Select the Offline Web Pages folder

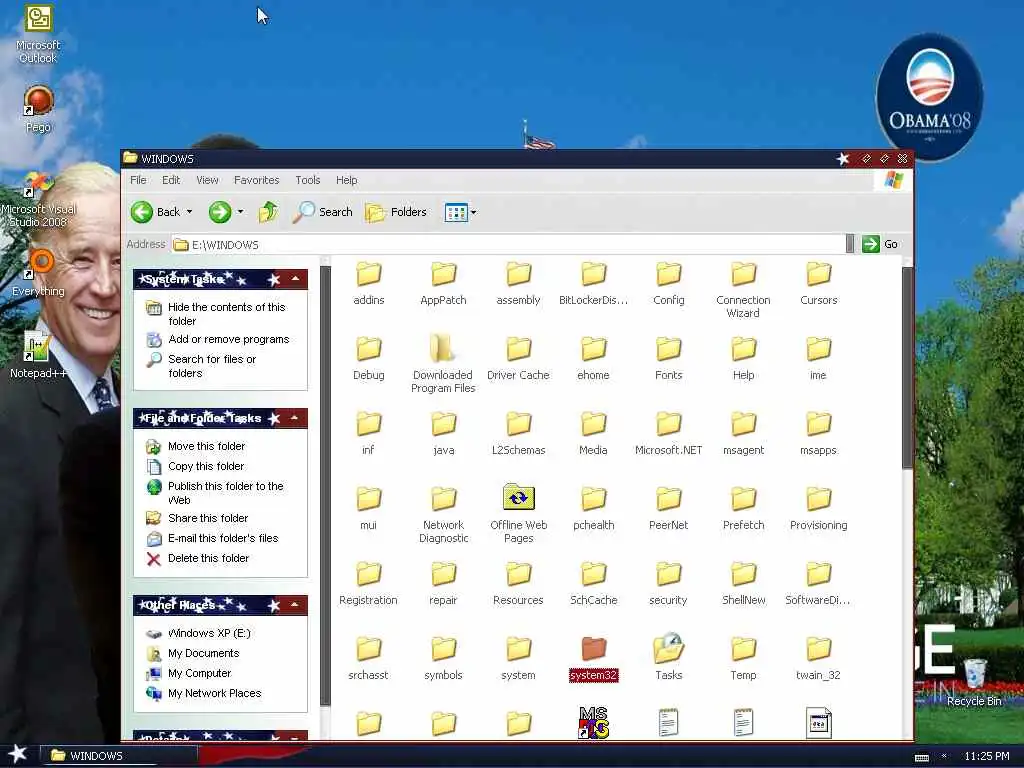(519, 514)
